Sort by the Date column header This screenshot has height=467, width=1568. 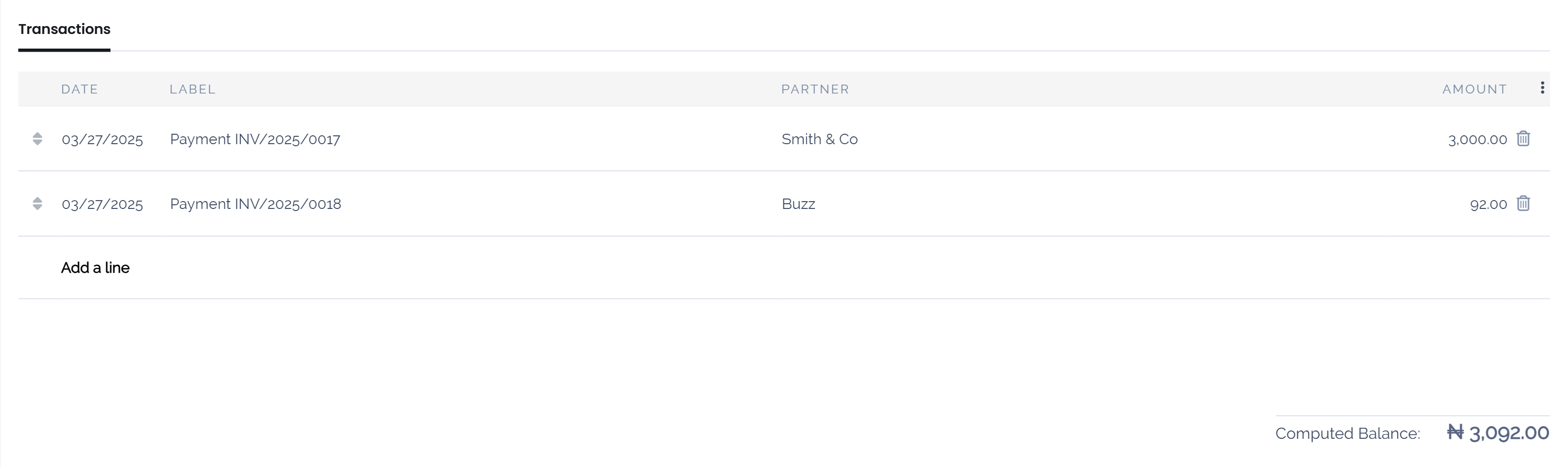(80, 89)
